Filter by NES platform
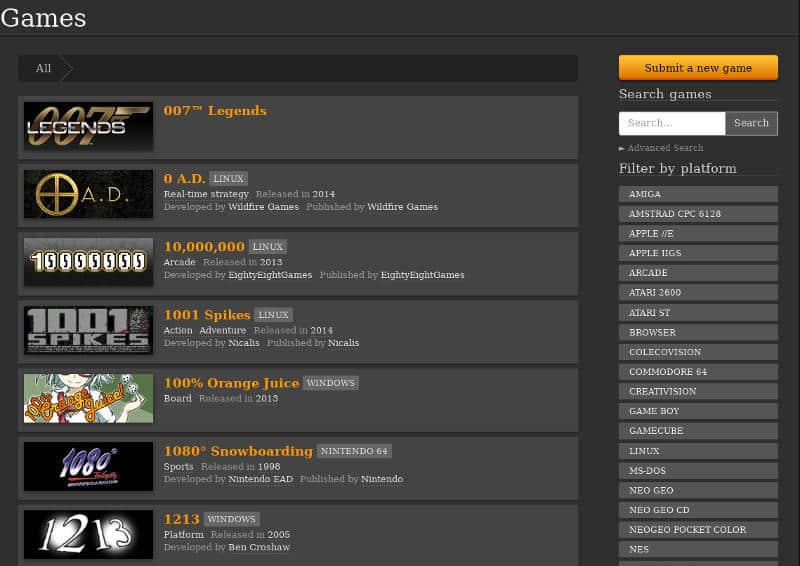Screen dimensions: 800x566 click(698, 549)
